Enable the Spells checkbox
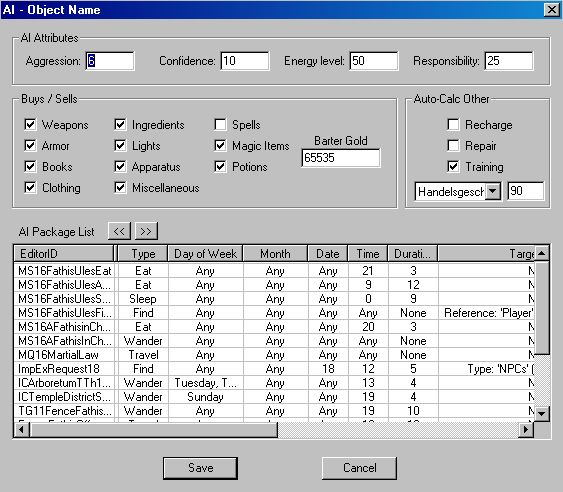Screen dimensions: 563x492 pos(220,125)
